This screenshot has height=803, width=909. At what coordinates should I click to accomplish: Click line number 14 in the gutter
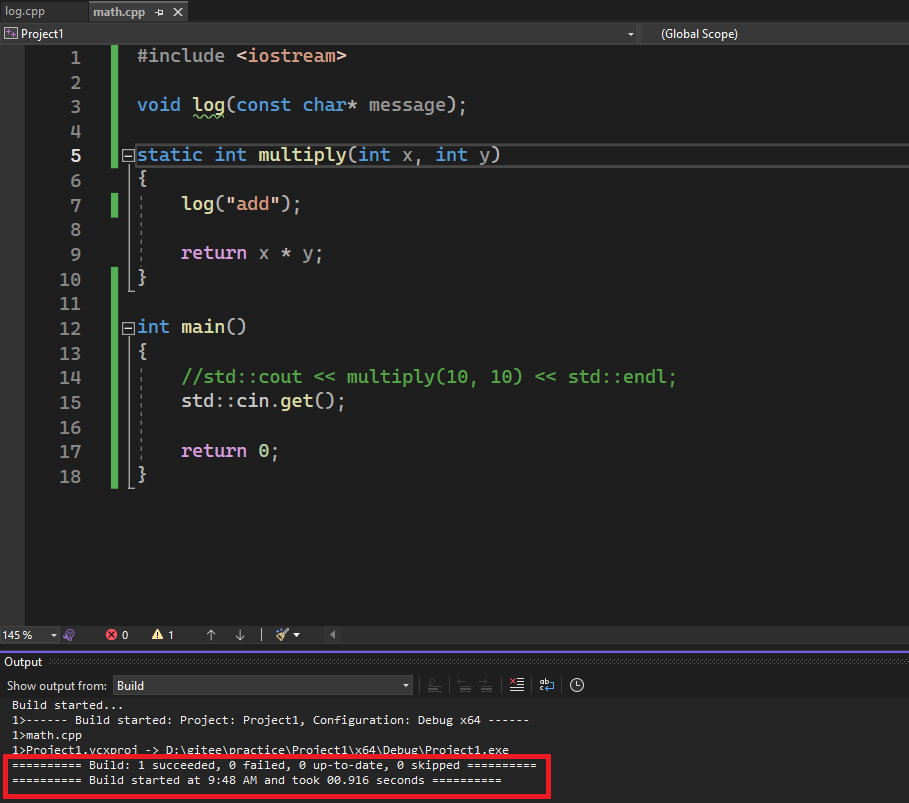pyautogui.click(x=70, y=377)
